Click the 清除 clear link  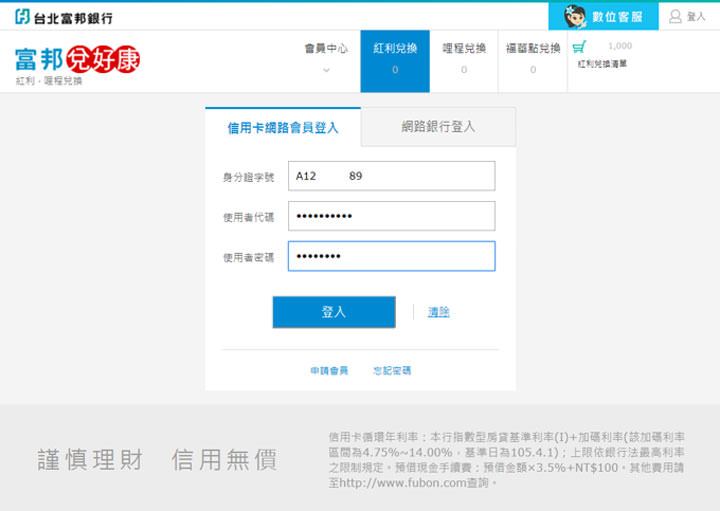(438, 312)
